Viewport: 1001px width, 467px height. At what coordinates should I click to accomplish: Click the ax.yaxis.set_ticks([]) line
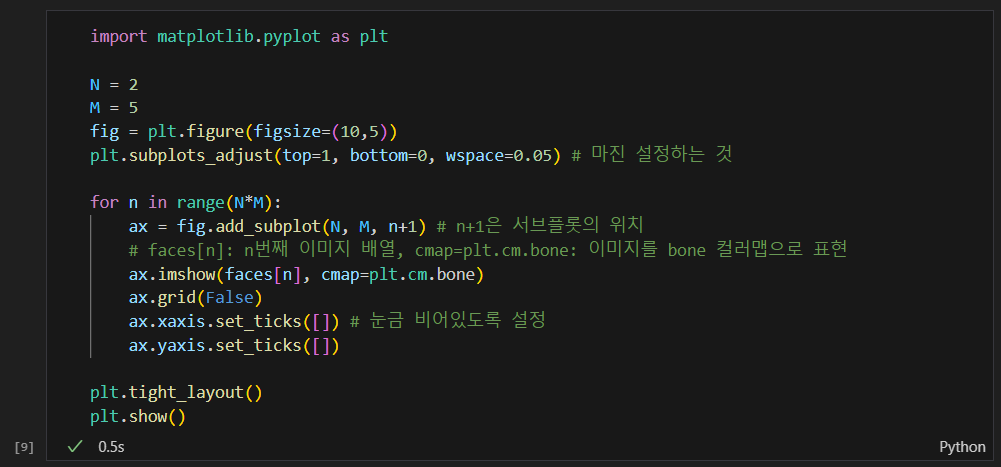[234, 346]
